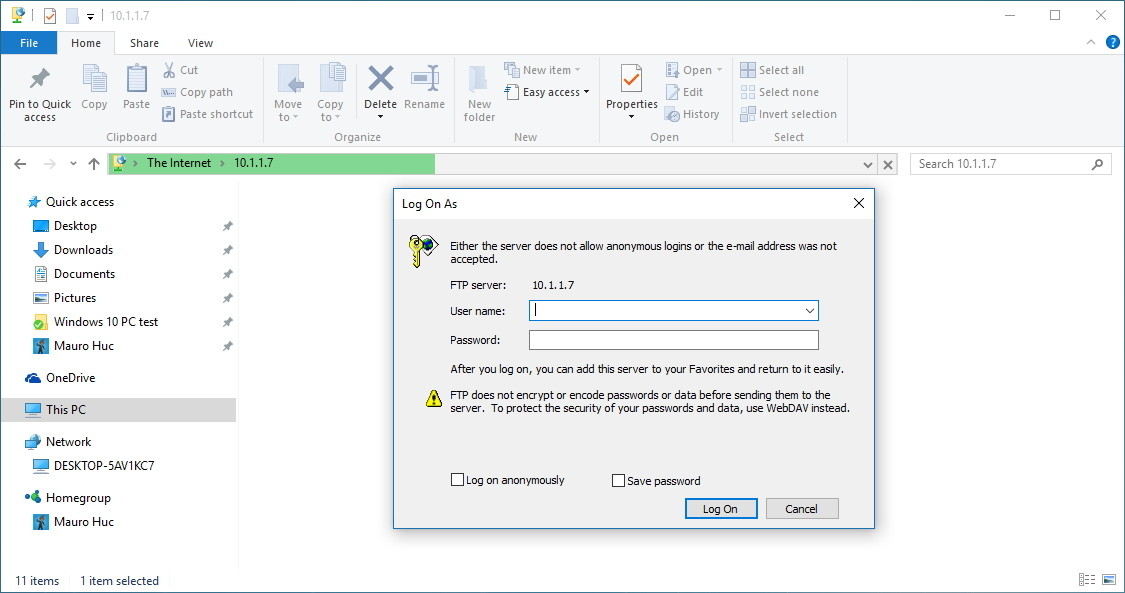The width and height of the screenshot is (1125, 593).
Task: Click into the Password field
Action: 673,340
